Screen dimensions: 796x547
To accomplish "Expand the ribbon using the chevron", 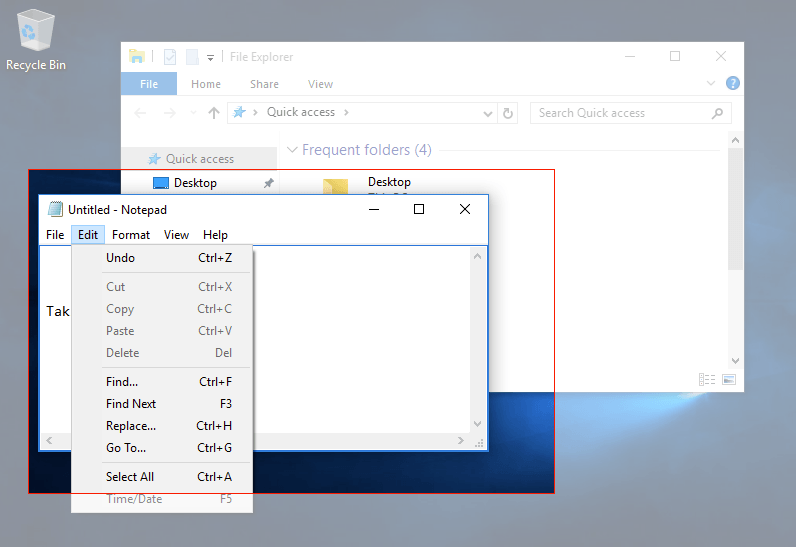I will [711, 84].
